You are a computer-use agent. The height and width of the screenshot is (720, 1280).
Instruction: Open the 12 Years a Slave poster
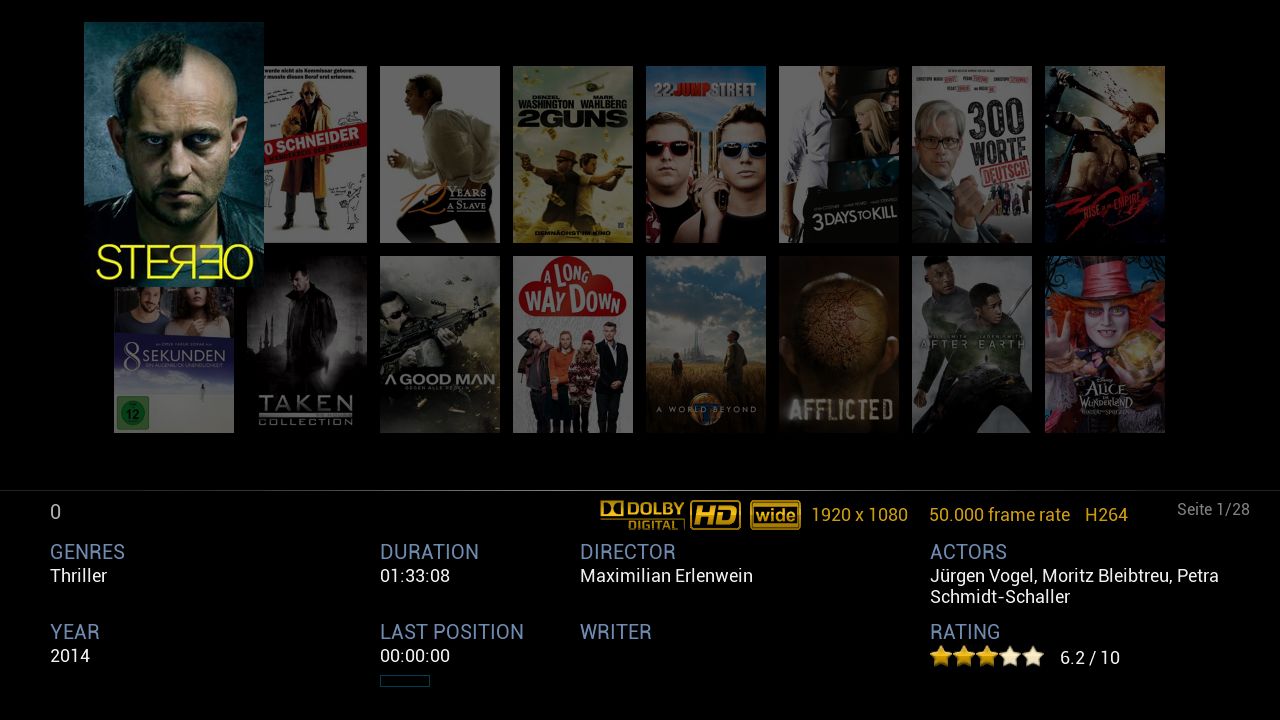point(440,154)
